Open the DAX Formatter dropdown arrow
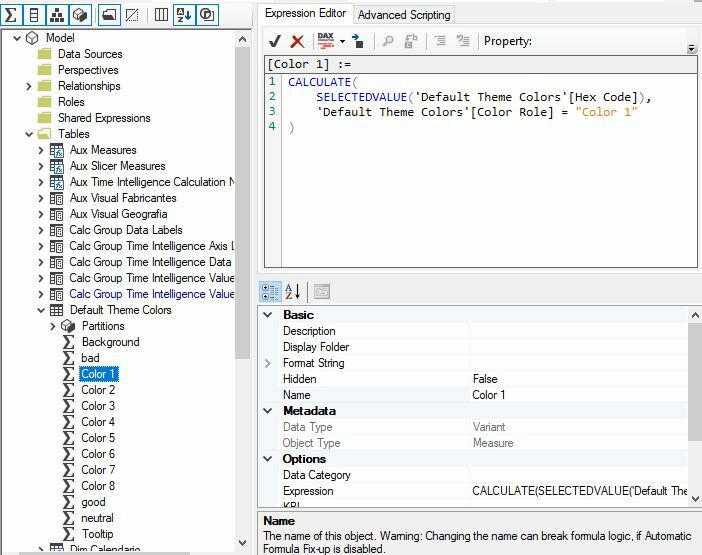This screenshot has height=555, width=702. point(342,42)
